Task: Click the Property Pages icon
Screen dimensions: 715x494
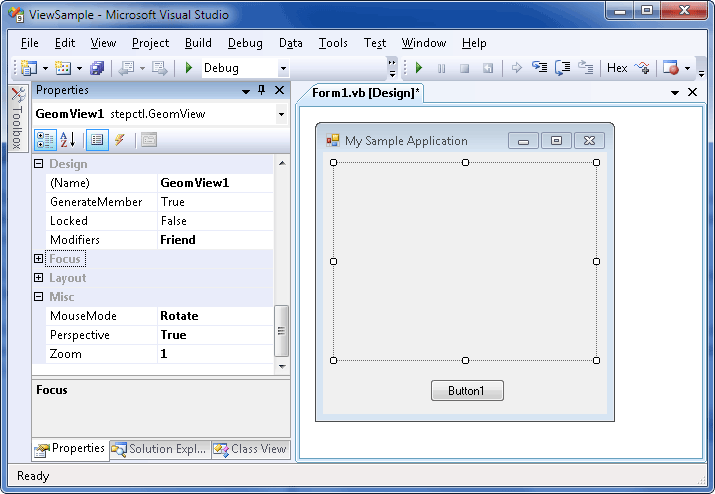Action: (148, 140)
